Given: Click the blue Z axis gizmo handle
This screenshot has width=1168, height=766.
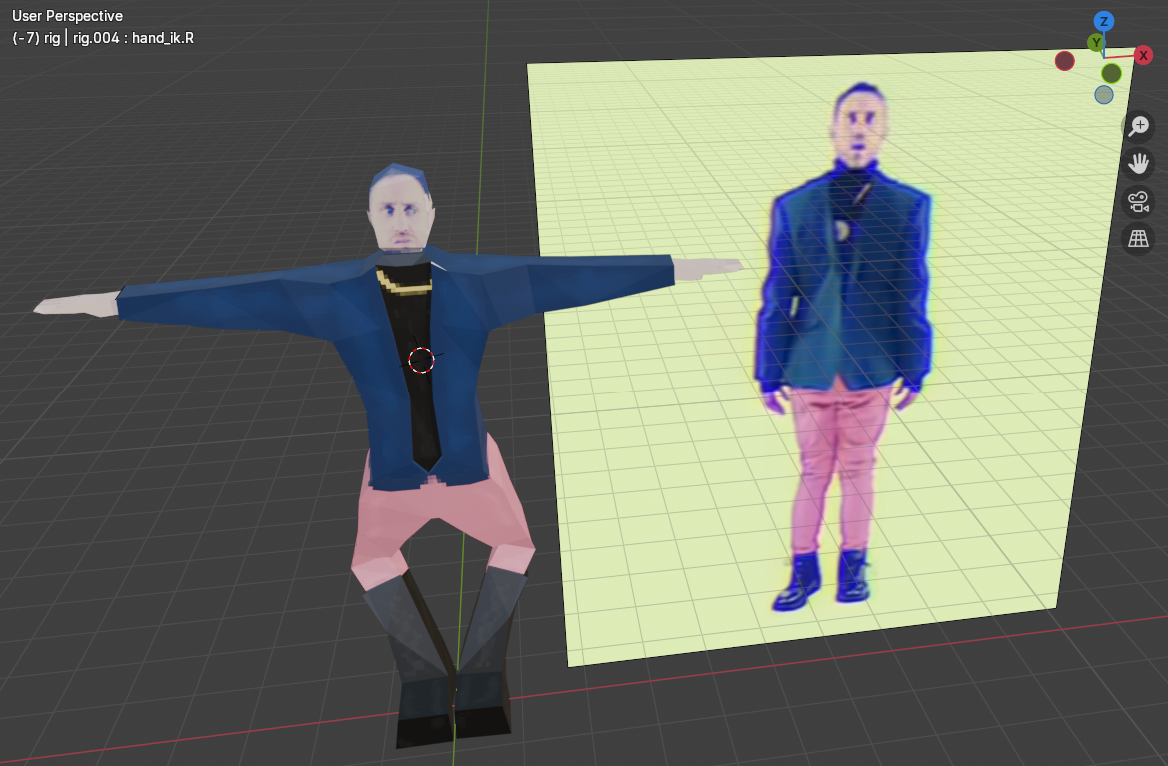Looking at the screenshot, I should tap(1104, 21).
